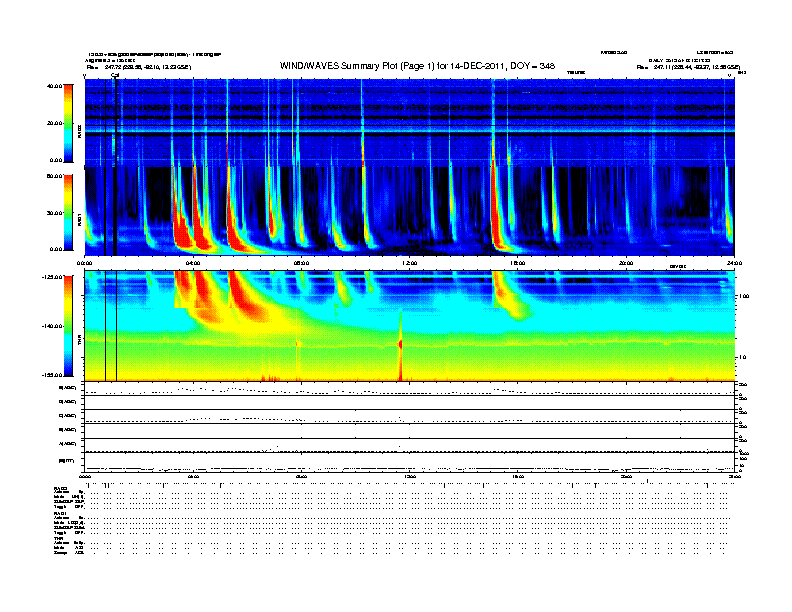Select the -125.00 label on TNR scale
Viewport: 792px width, 612px height.
[x=52, y=277]
